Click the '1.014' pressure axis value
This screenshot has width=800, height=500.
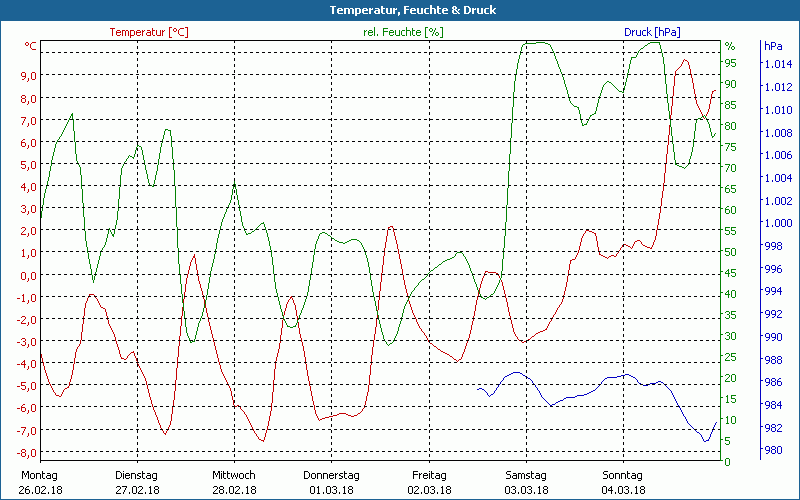777,64
